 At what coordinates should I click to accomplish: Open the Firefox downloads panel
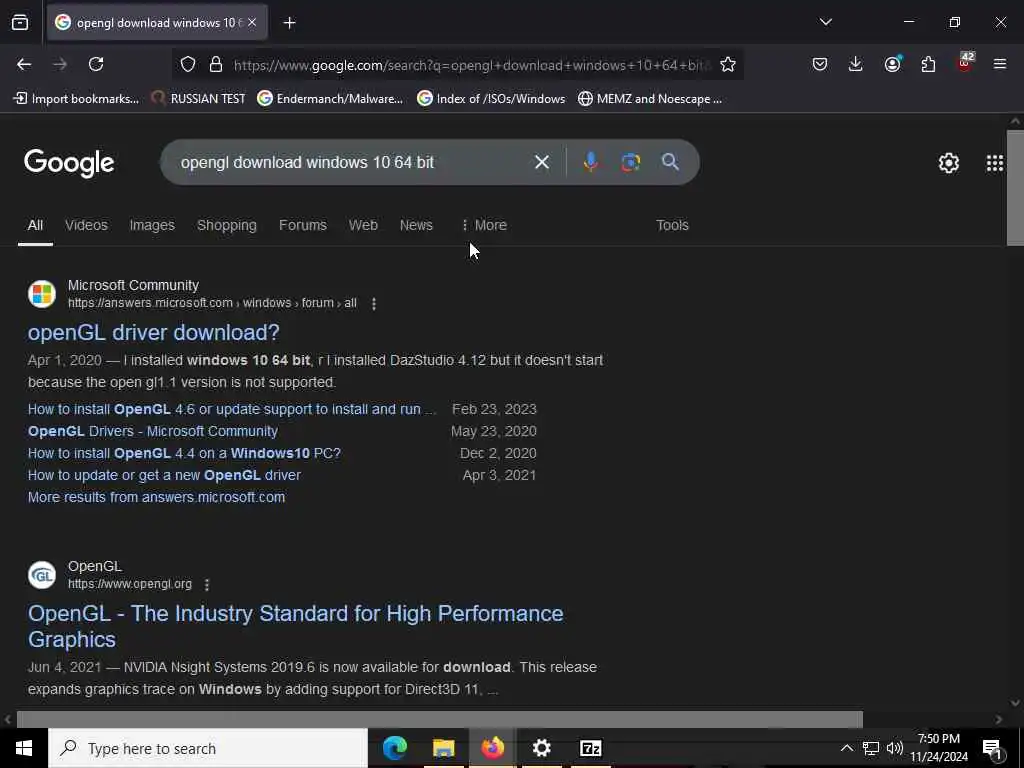[x=856, y=64]
